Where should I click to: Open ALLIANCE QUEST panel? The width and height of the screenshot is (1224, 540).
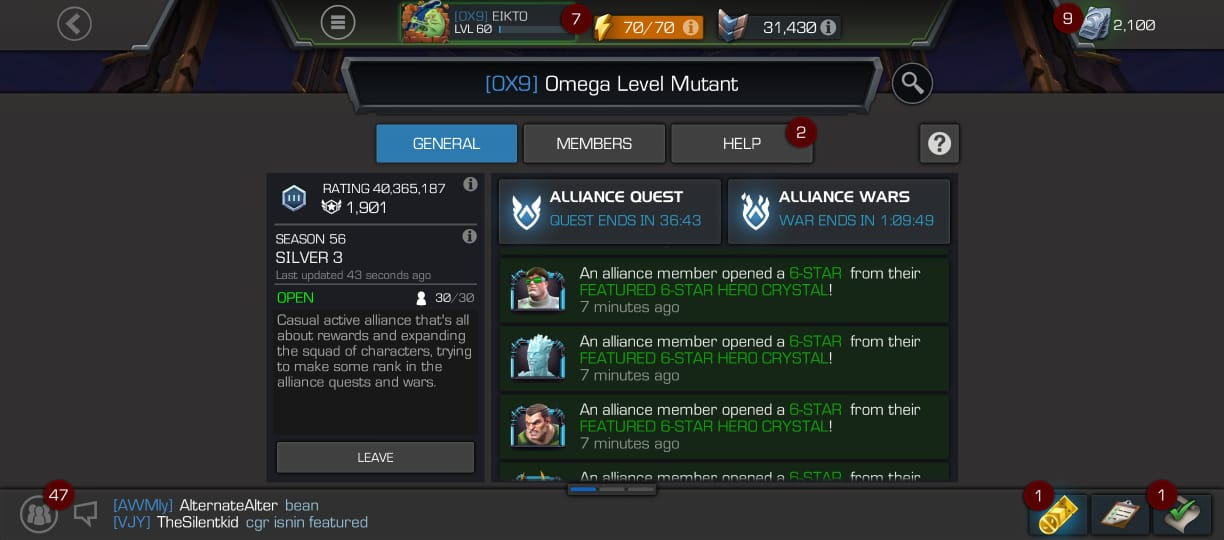(610, 211)
